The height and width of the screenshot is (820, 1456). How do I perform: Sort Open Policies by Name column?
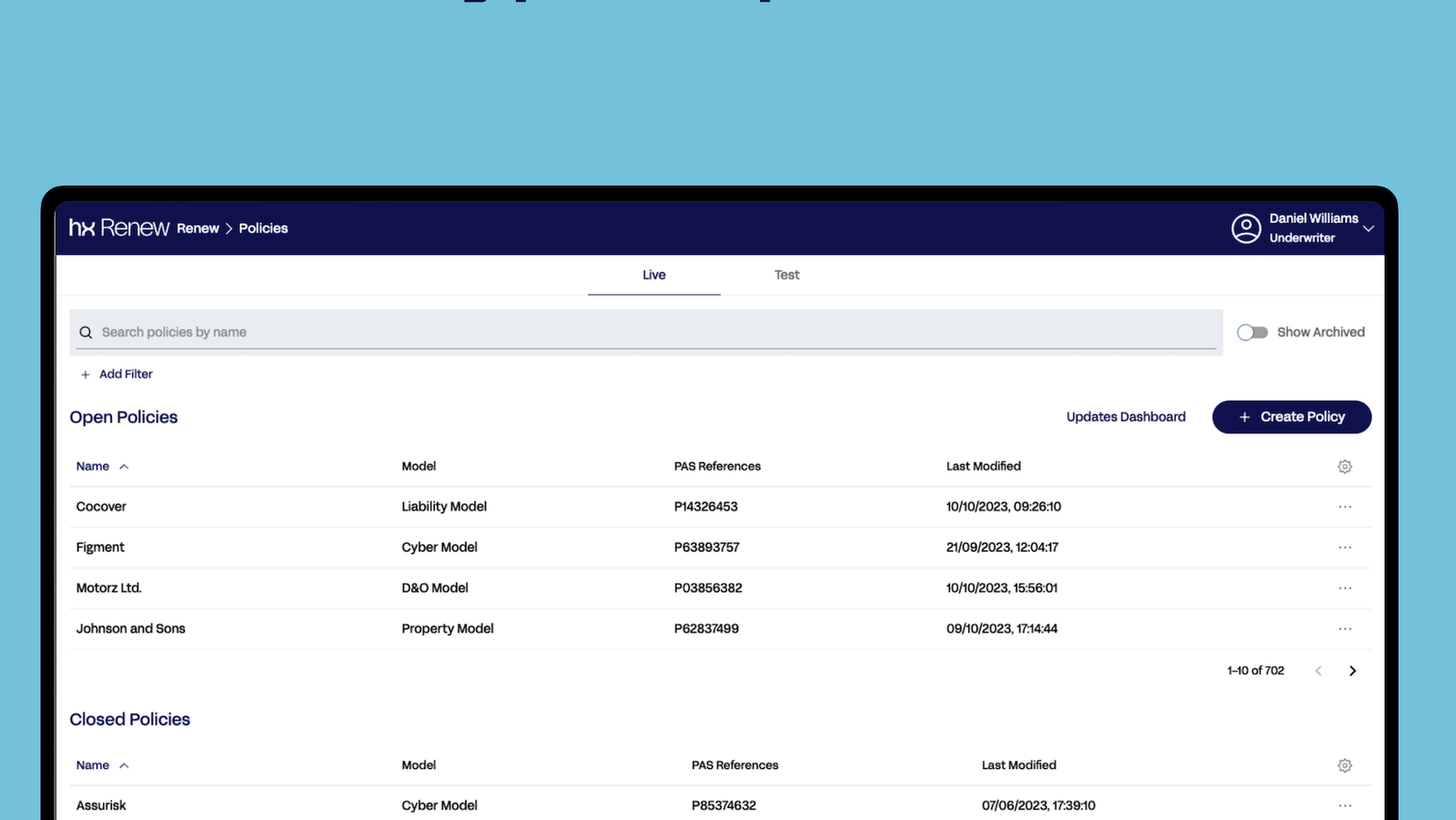point(102,466)
